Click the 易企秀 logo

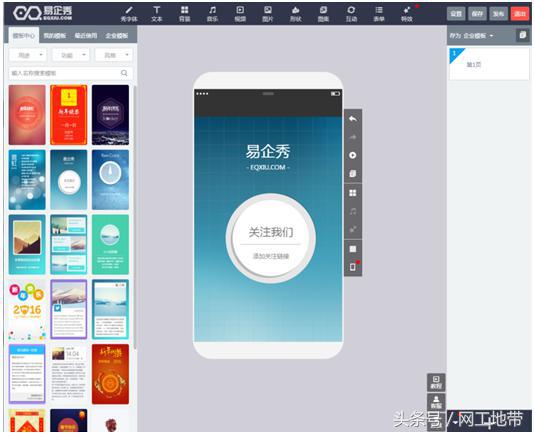(43, 13)
